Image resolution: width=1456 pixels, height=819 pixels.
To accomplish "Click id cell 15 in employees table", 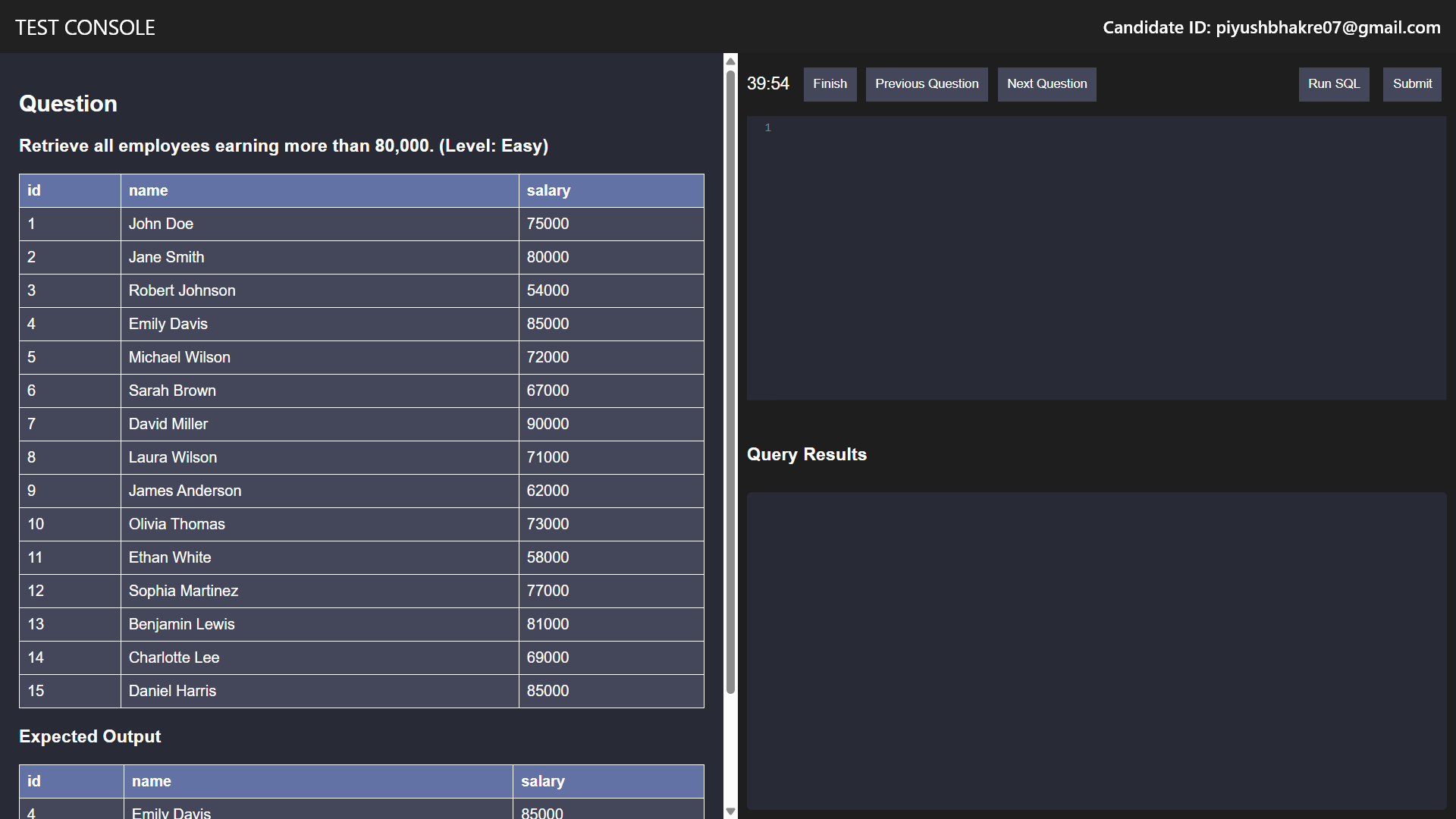I will point(70,692).
